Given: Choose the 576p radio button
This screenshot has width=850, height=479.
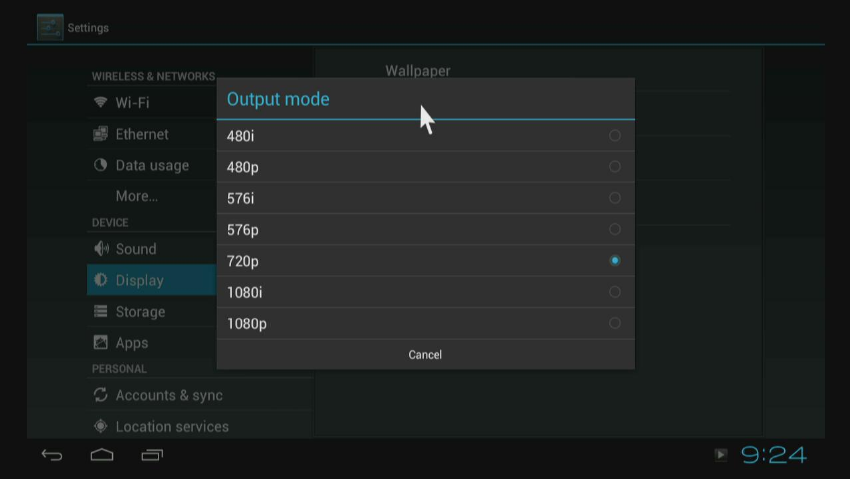Looking at the screenshot, I should coord(614,229).
